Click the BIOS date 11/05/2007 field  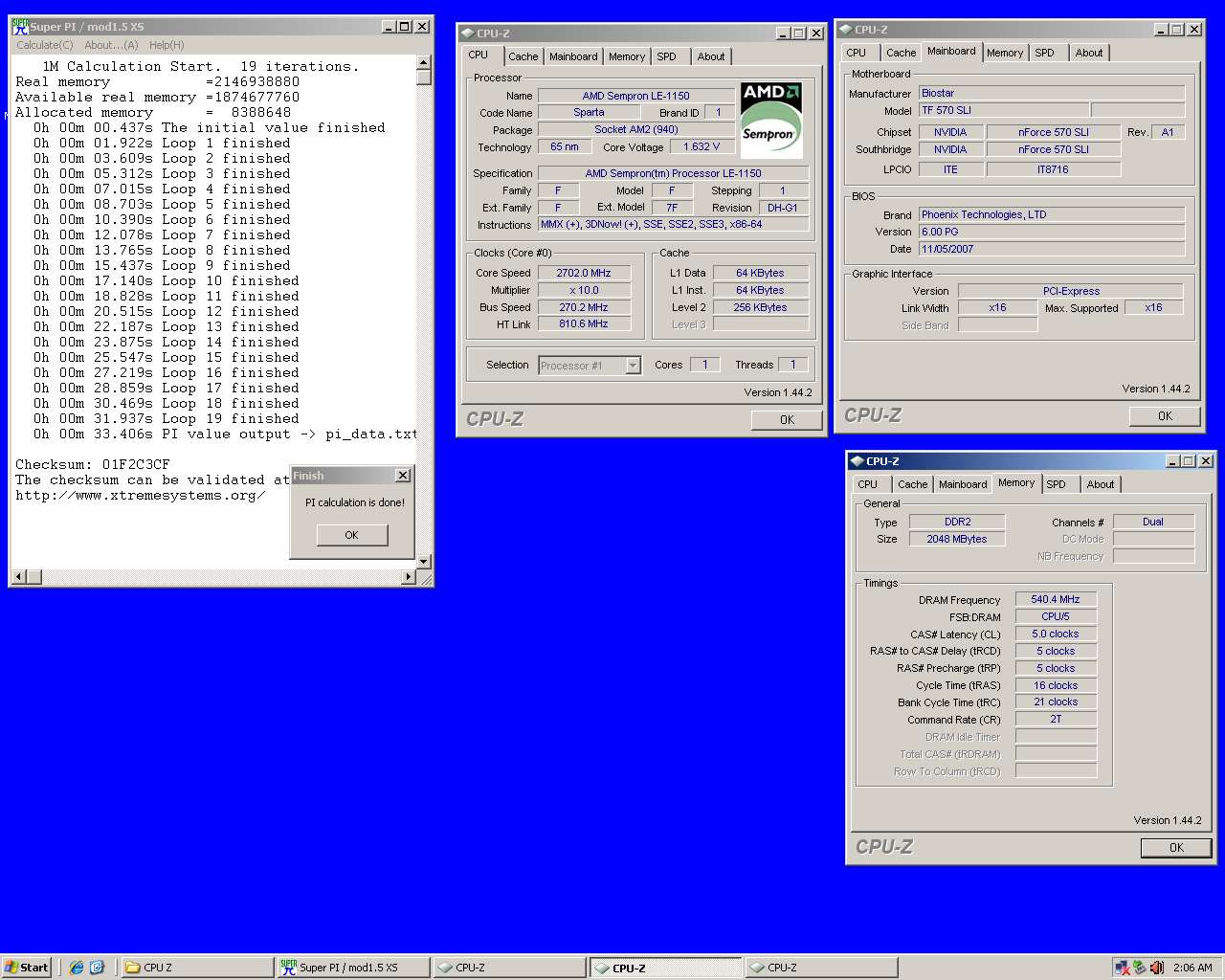pos(1052,249)
